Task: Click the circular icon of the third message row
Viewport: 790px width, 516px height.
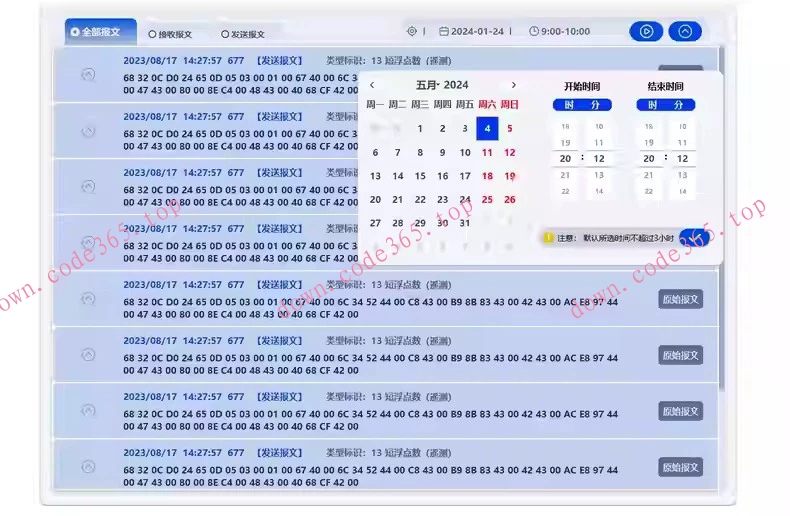Action: click(x=88, y=187)
